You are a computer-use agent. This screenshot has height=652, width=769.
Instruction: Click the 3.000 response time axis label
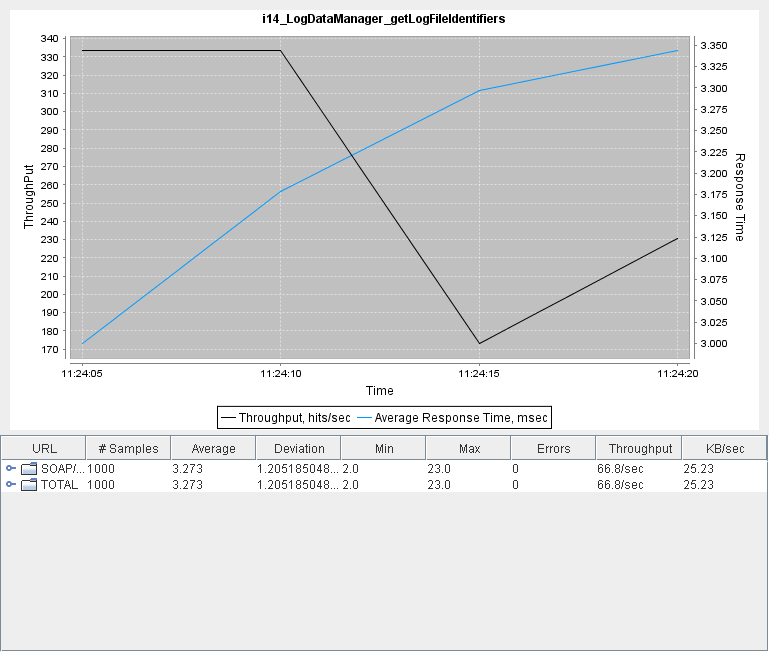coord(714,343)
